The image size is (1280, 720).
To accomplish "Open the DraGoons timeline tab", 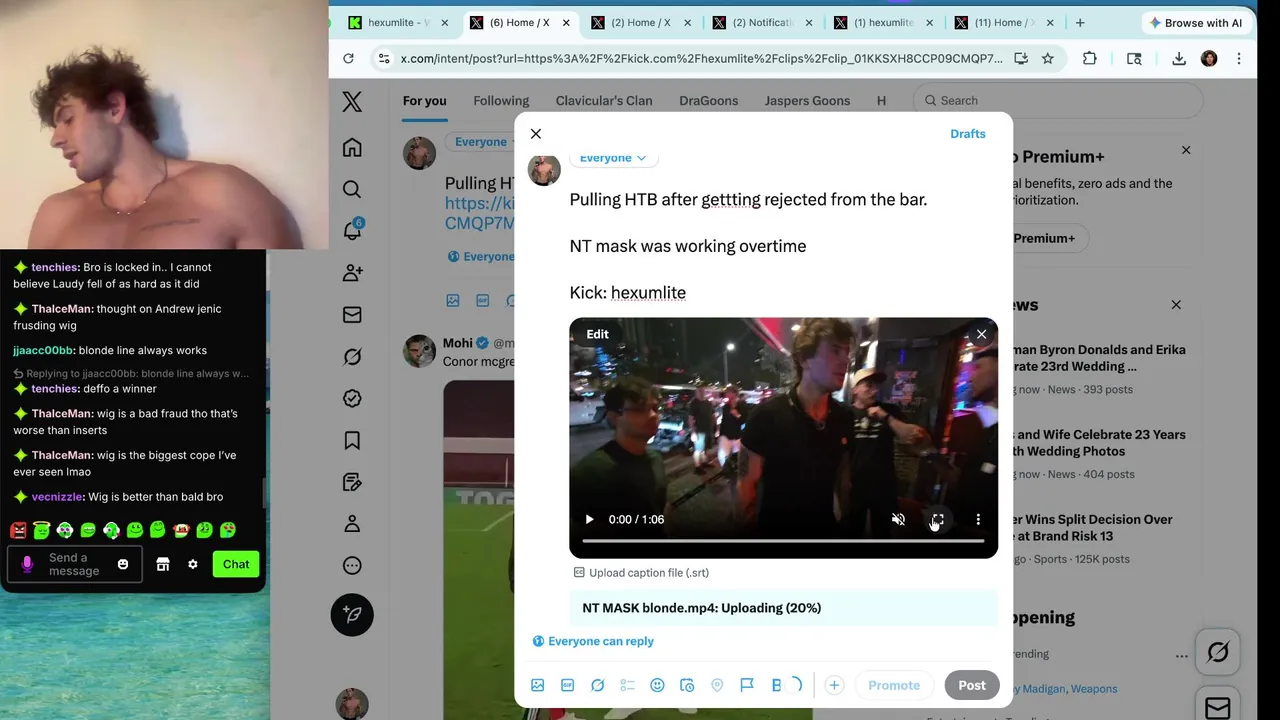I will tap(708, 100).
